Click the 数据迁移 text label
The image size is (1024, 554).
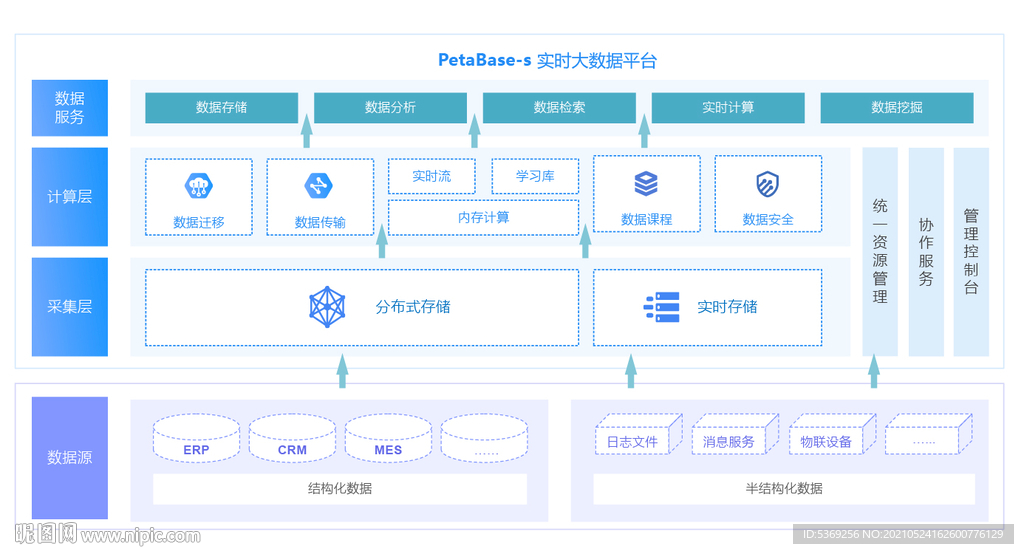click(199, 222)
